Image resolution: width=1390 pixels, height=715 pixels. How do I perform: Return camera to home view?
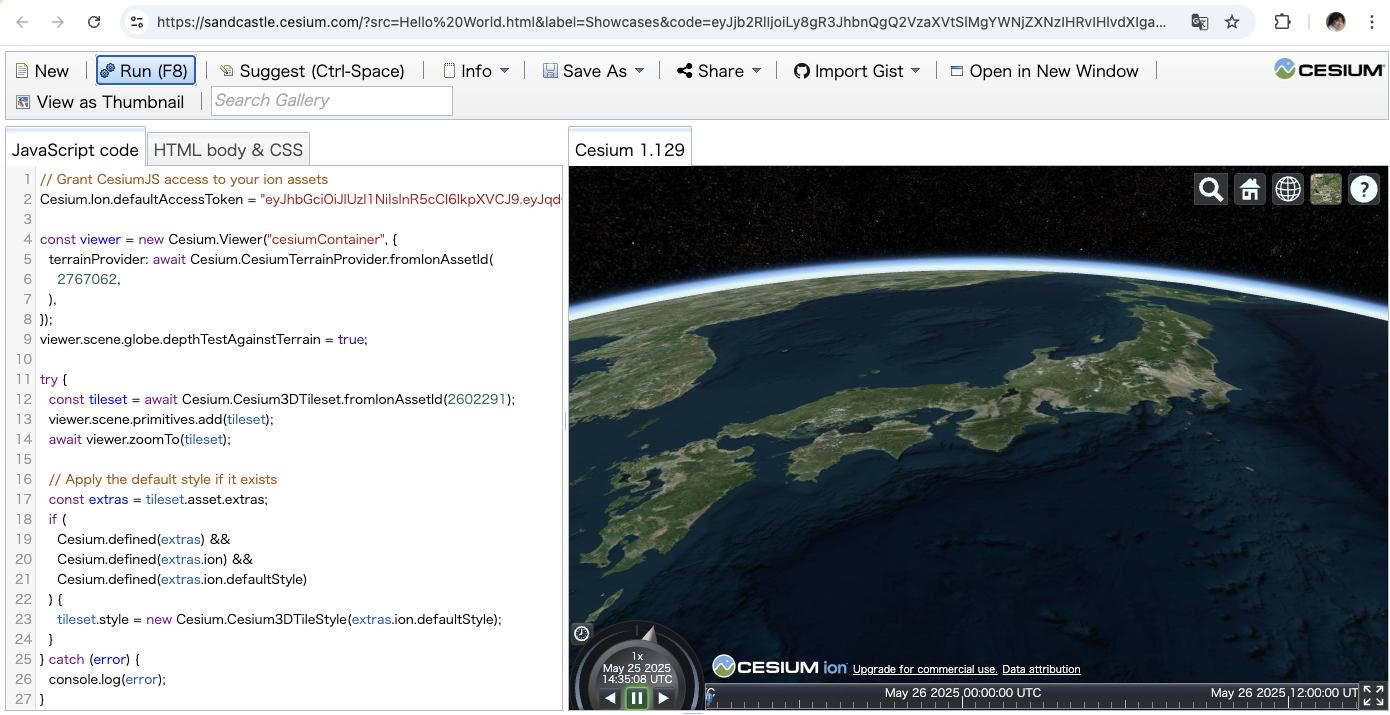(1249, 188)
